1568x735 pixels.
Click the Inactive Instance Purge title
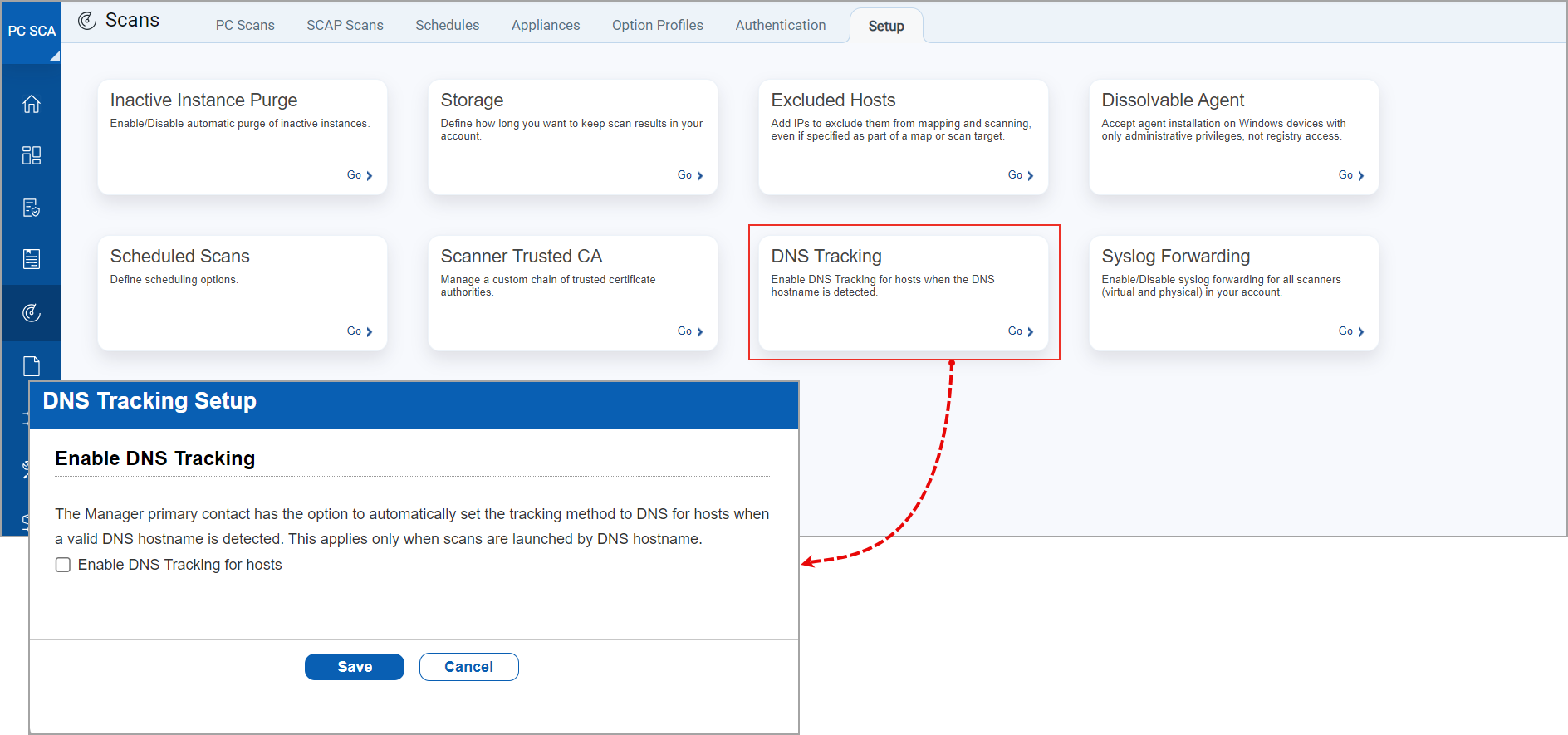point(203,100)
